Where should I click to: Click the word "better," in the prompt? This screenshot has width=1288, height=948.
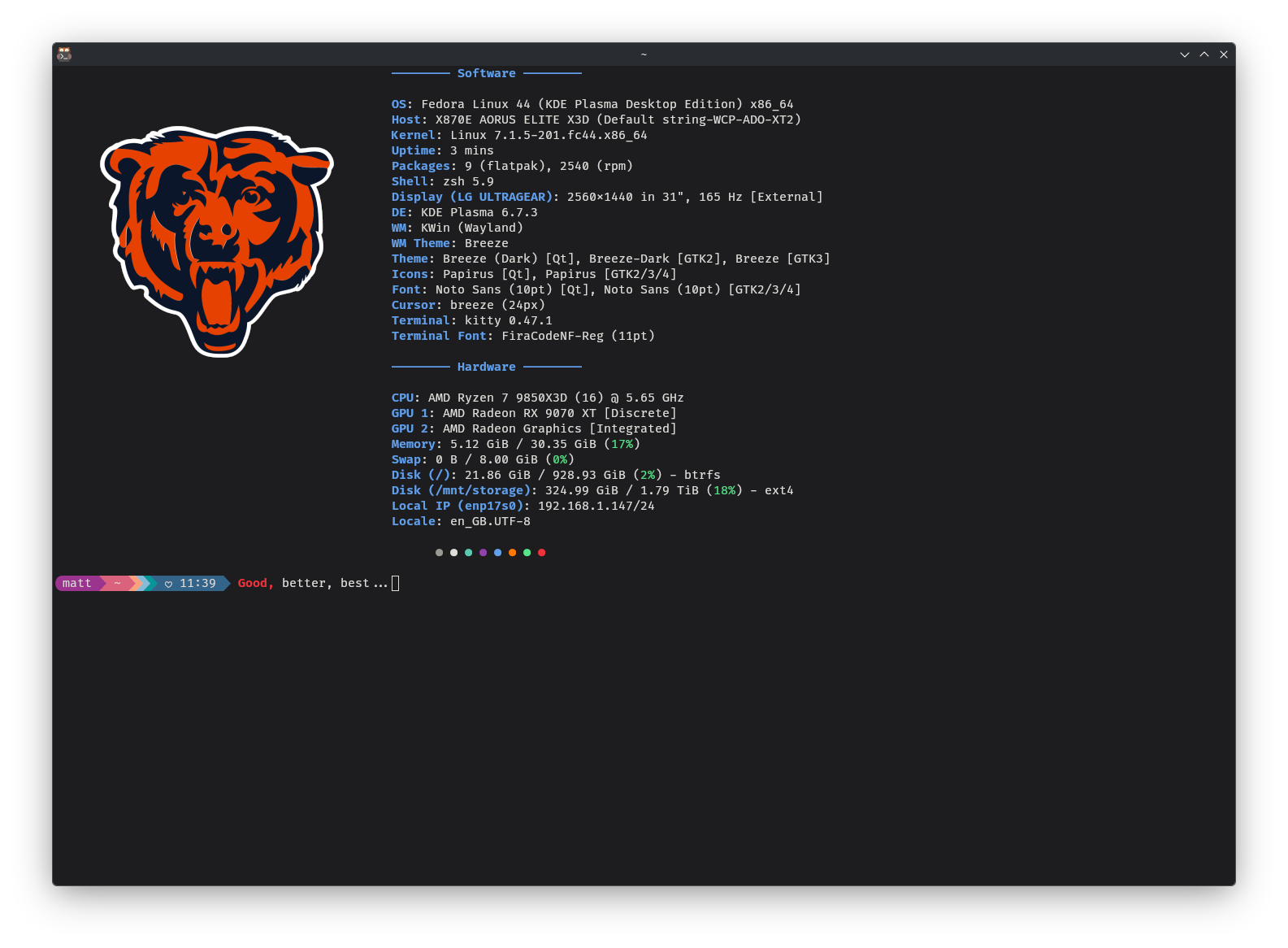[307, 583]
